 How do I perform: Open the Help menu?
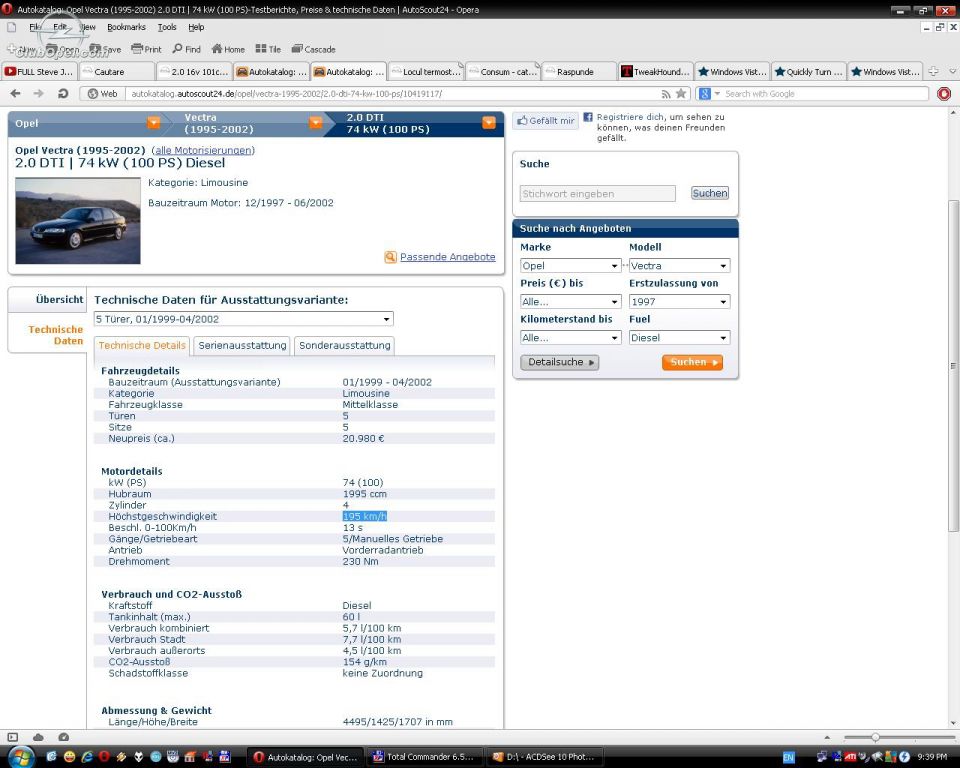coord(196,27)
